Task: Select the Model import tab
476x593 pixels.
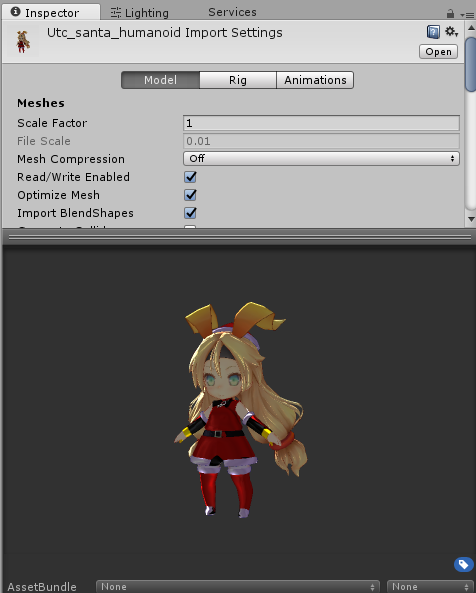Action: click(x=160, y=80)
